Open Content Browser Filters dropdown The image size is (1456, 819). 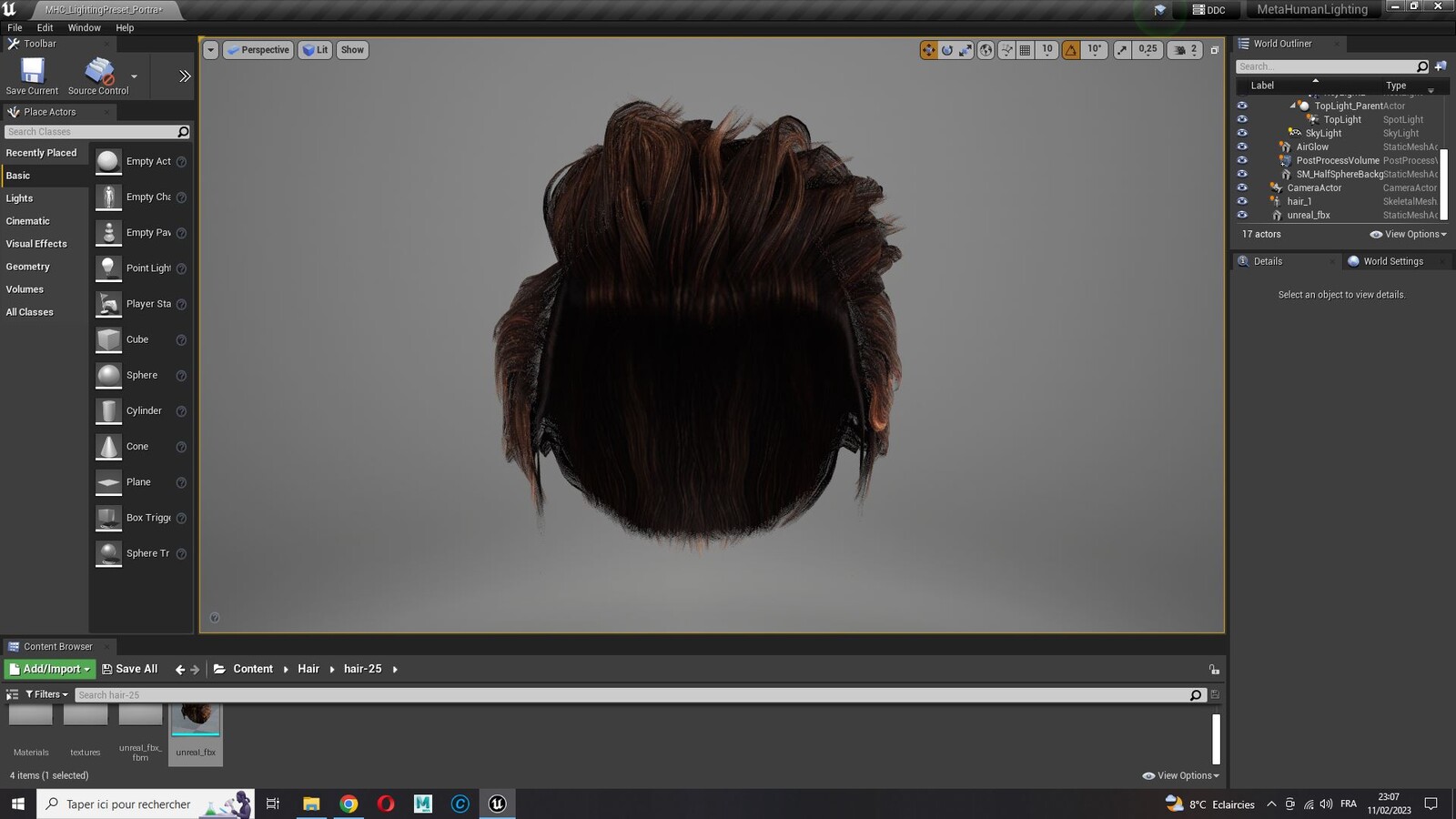tap(46, 694)
